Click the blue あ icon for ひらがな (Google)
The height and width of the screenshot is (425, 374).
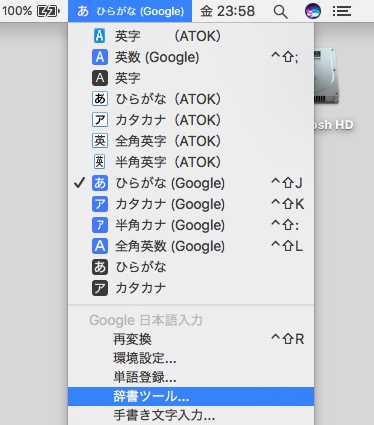100,183
